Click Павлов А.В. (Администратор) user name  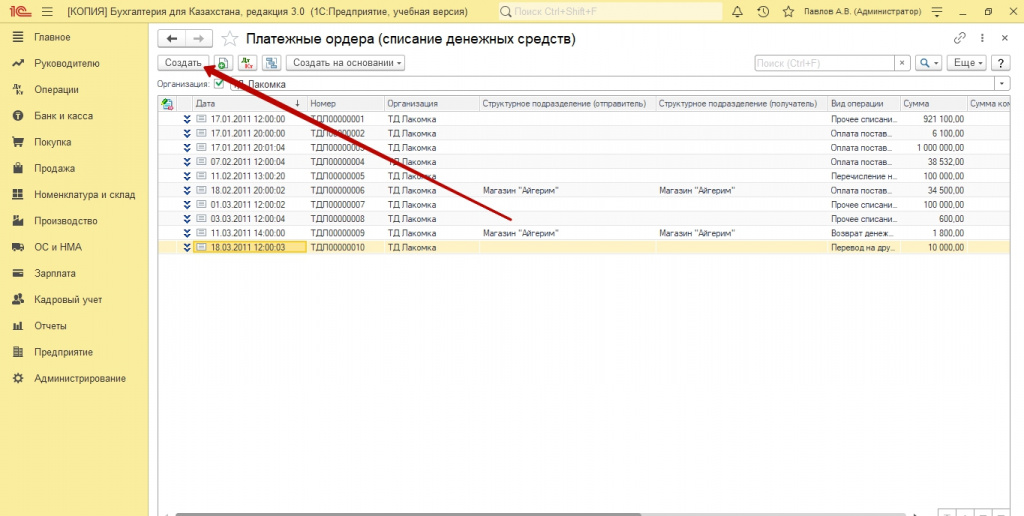(862, 12)
